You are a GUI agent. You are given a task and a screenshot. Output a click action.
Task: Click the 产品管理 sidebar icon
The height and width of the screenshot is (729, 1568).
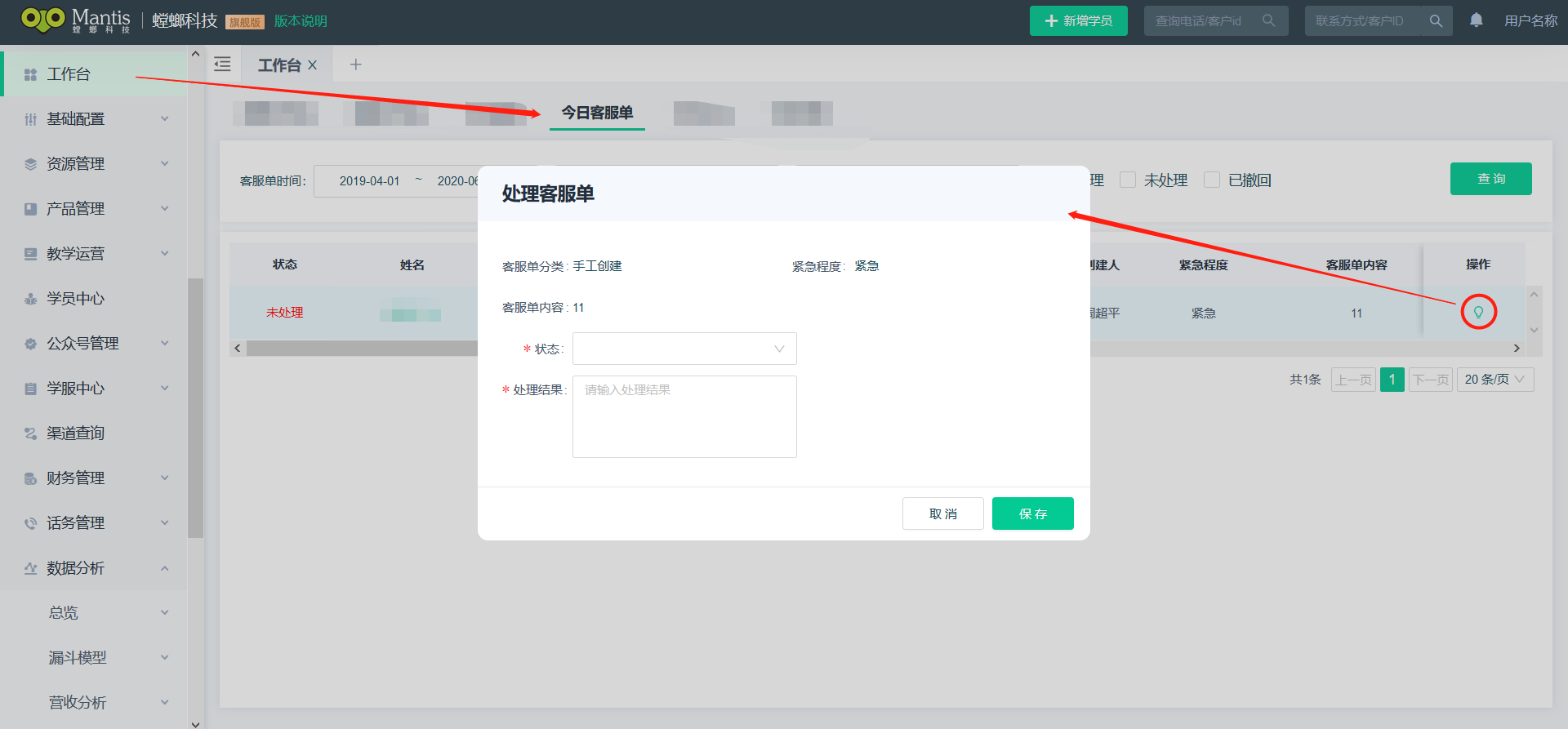click(x=30, y=209)
